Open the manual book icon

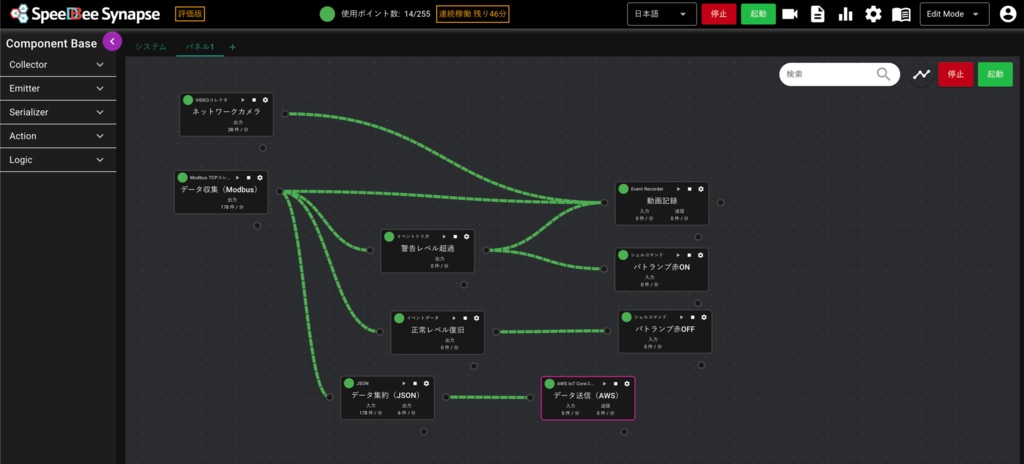tap(901, 14)
